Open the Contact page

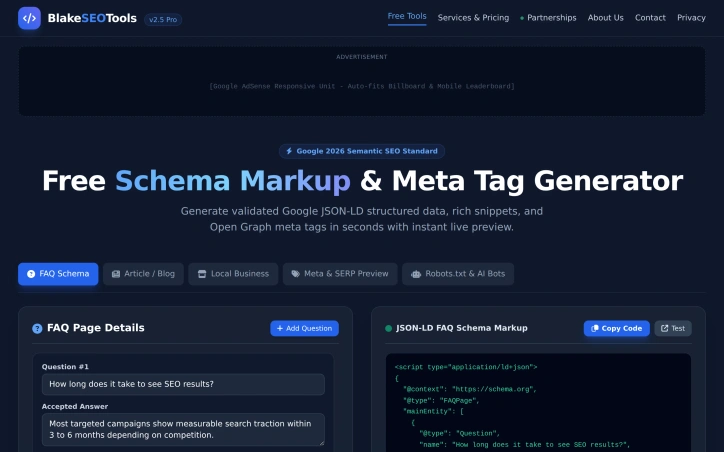650,18
